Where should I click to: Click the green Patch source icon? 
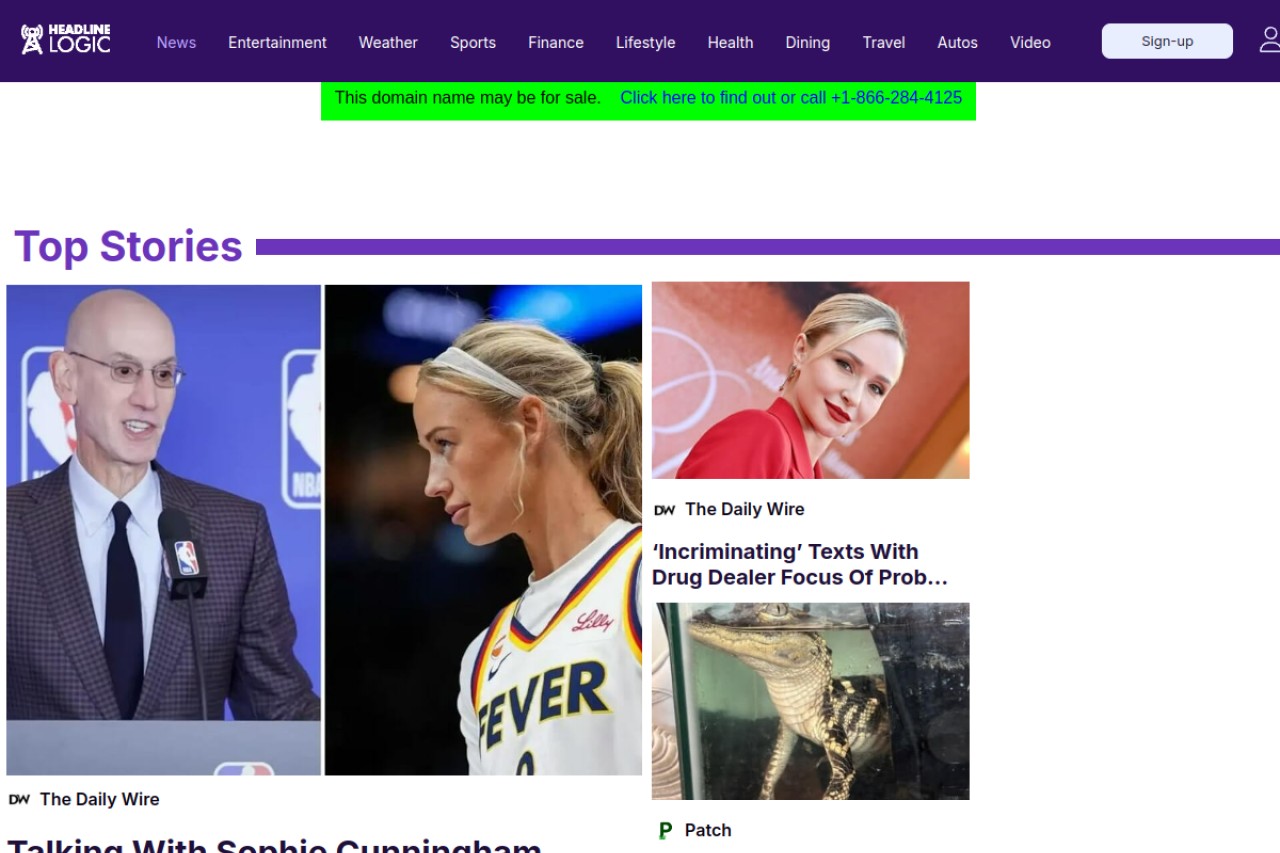pos(665,830)
